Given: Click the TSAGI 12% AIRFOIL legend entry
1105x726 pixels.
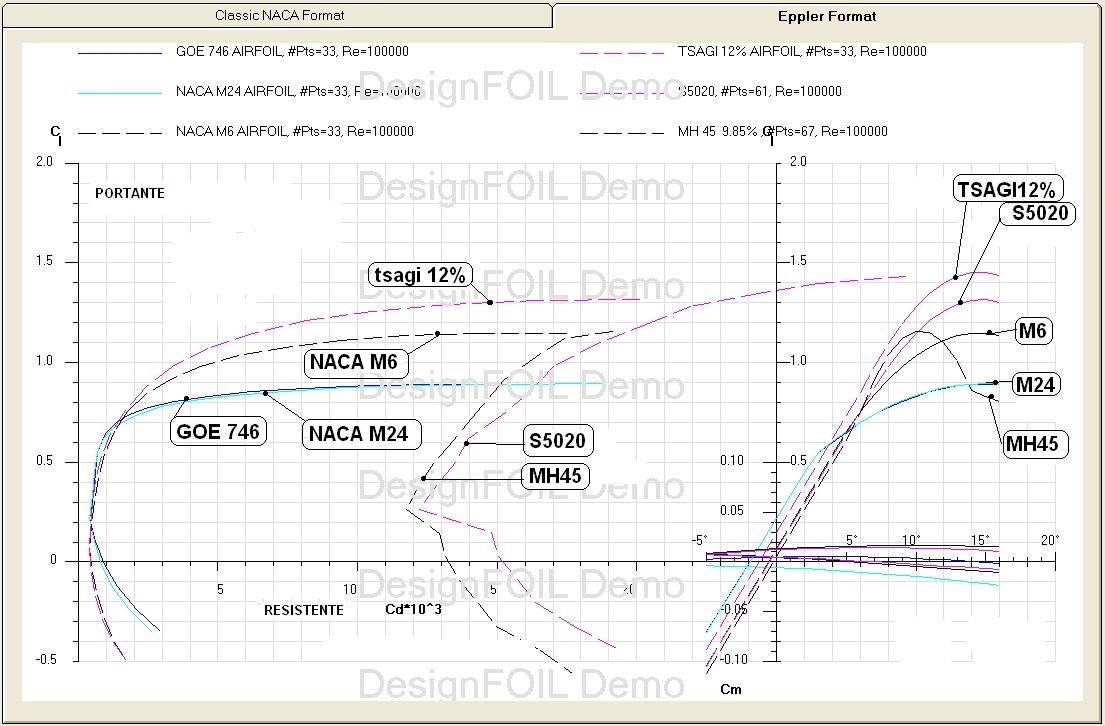Looking at the screenshot, I should click(802, 52).
